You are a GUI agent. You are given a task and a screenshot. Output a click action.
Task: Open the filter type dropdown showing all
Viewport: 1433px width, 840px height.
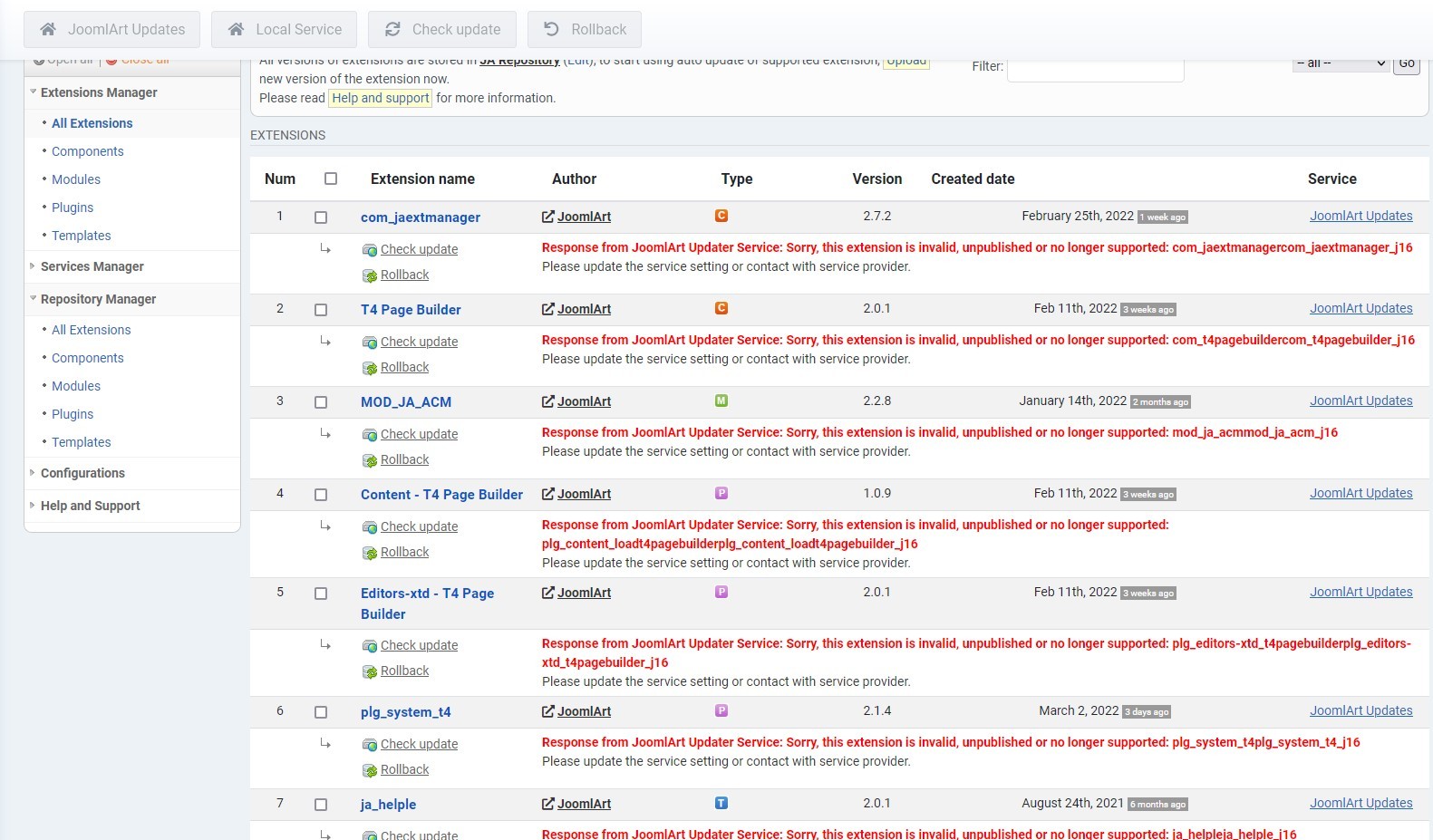[x=1341, y=63]
